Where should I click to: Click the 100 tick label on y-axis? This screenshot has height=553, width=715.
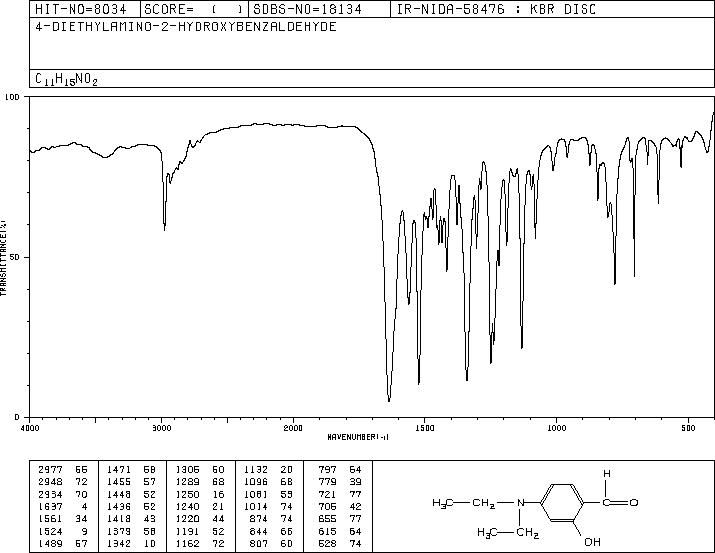(x=12, y=97)
